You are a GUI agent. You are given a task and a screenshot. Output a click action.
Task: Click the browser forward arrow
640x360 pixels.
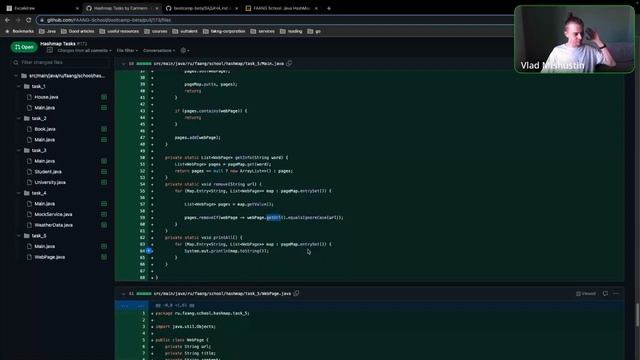click(x=18, y=20)
